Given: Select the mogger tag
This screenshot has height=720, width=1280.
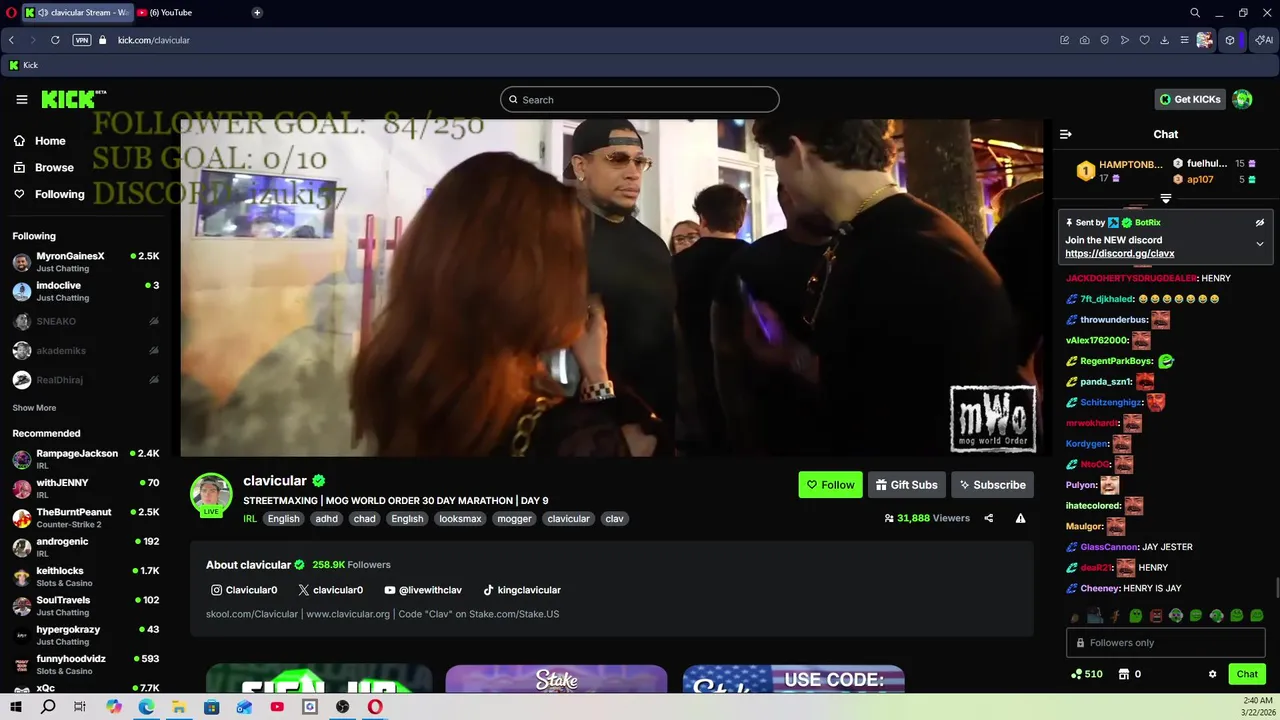Looking at the screenshot, I should (515, 518).
